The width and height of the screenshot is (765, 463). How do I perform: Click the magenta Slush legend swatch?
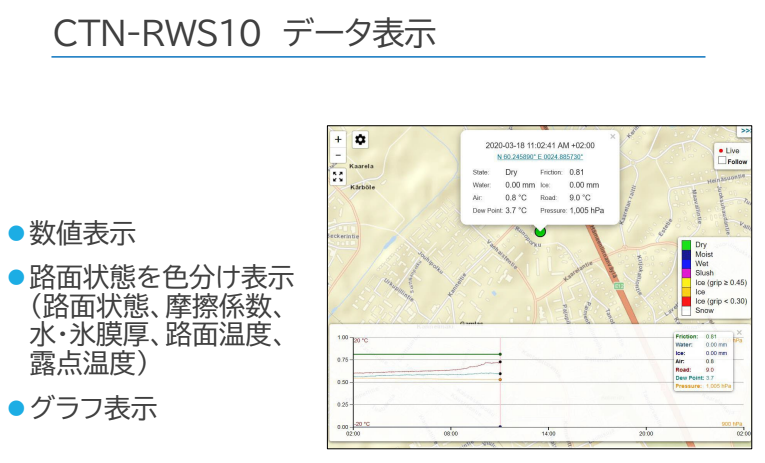(686, 273)
